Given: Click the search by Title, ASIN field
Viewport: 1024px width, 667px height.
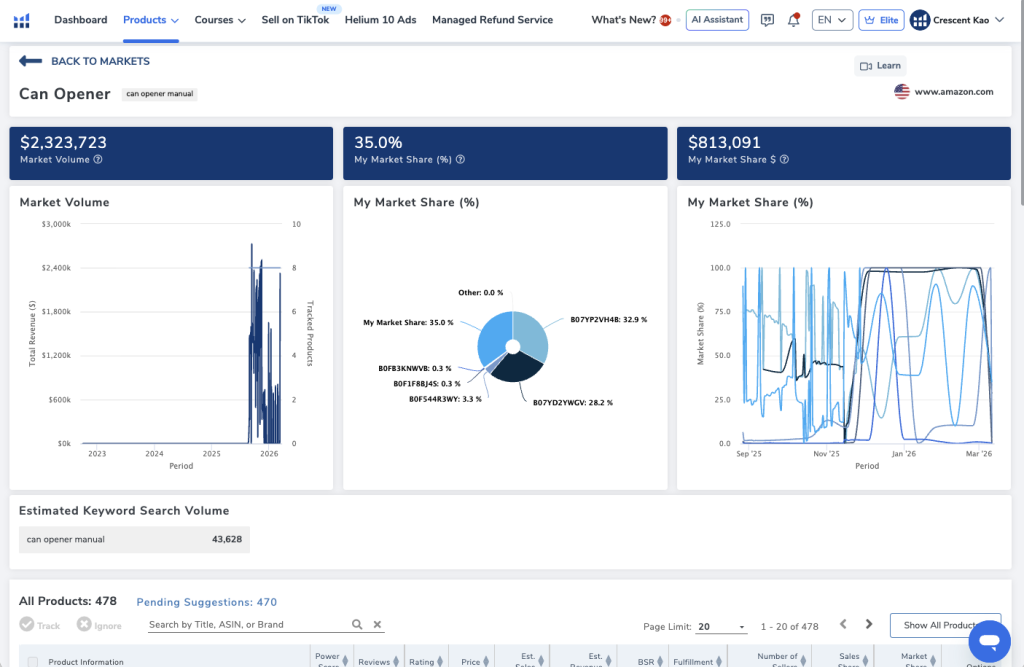Looking at the screenshot, I should [x=246, y=625].
